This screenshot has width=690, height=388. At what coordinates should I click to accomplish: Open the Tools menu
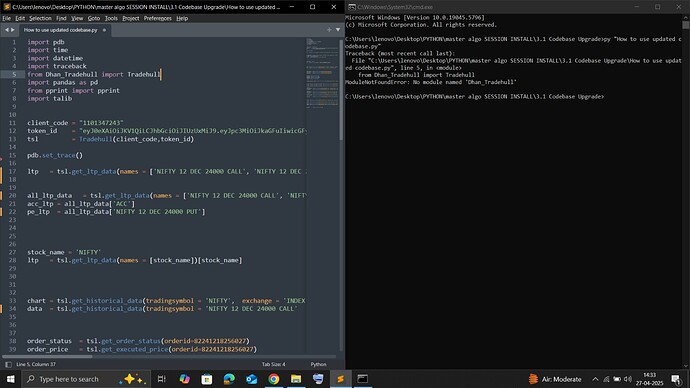pyautogui.click(x=111, y=18)
